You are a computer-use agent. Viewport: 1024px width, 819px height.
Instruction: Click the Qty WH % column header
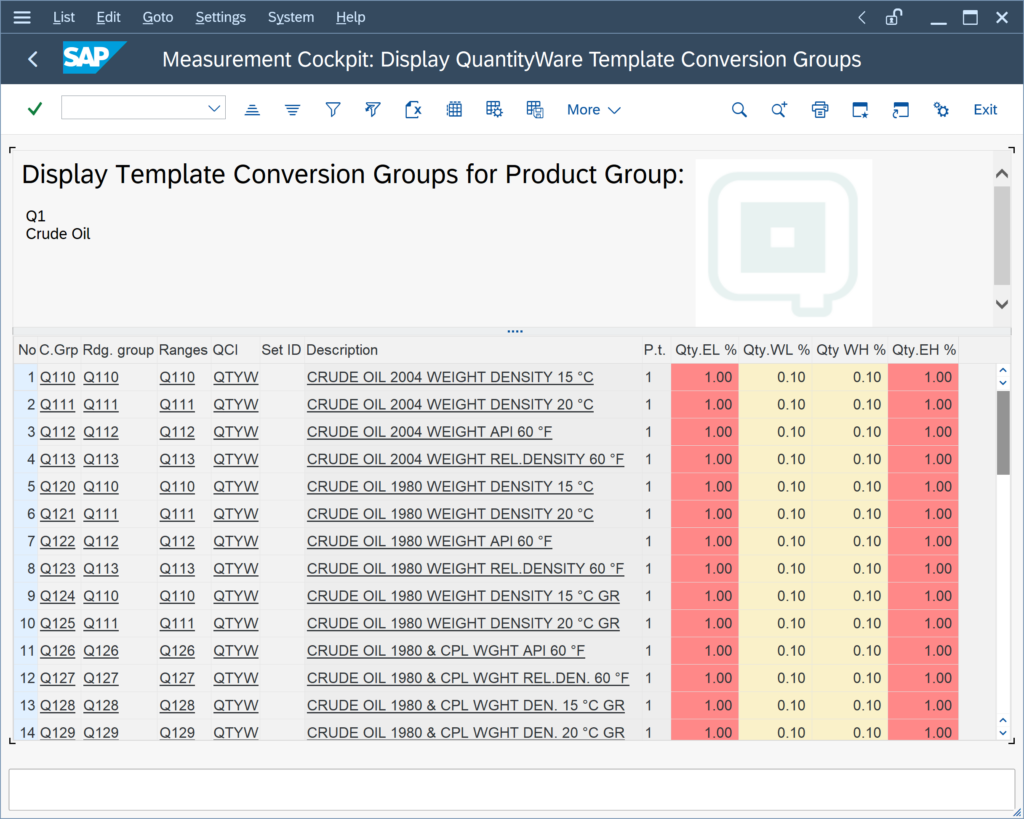click(851, 350)
